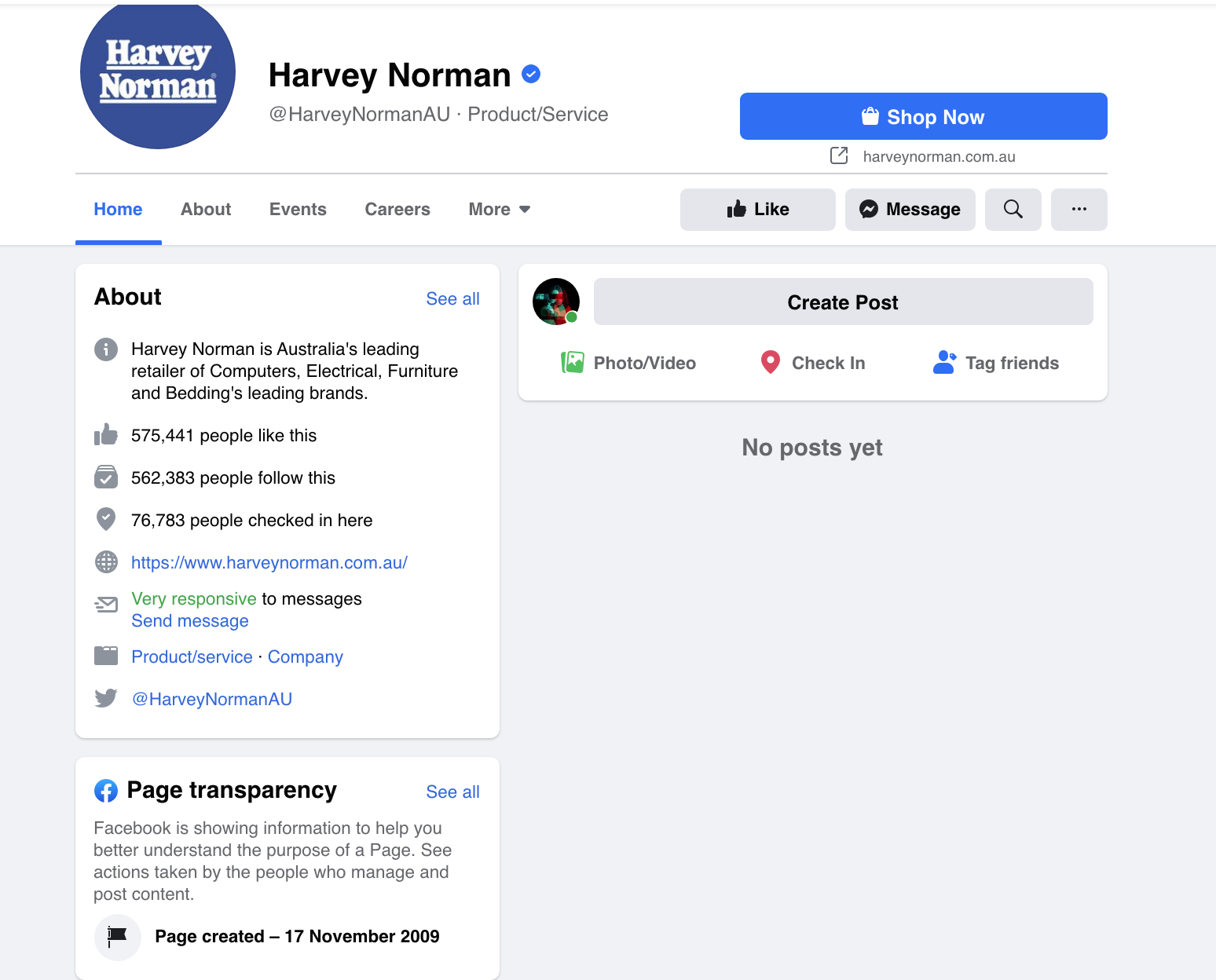Click the check-in pin icon in About
The height and width of the screenshot is (980, 1216).
106,519
